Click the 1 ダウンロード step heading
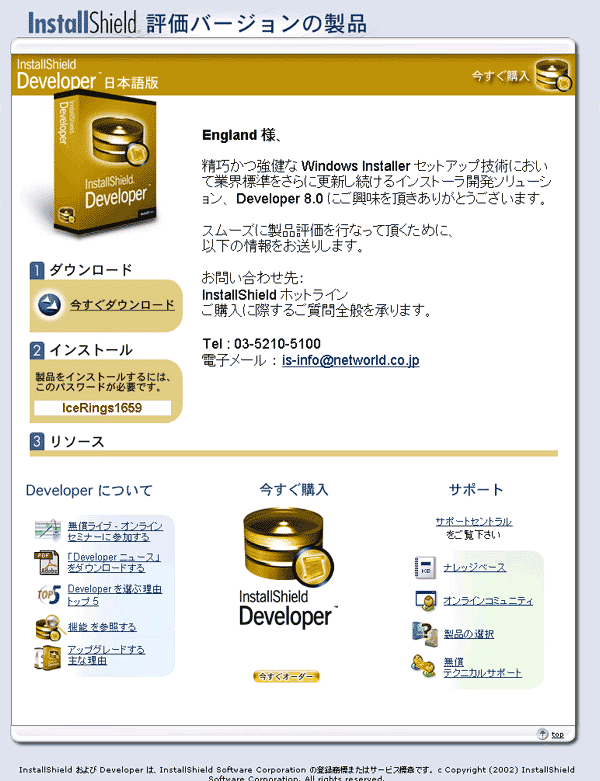600x781 pixels. 81,270
